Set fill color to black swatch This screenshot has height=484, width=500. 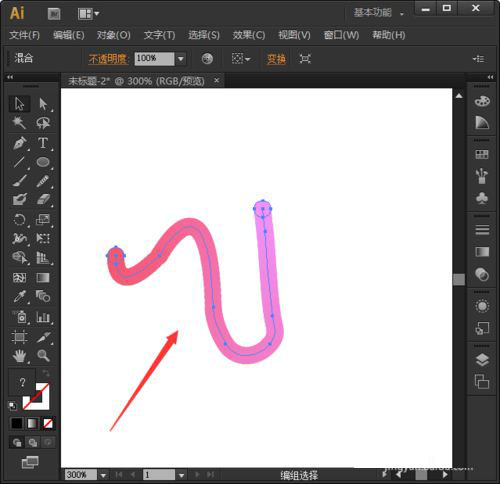click(17, 423)
